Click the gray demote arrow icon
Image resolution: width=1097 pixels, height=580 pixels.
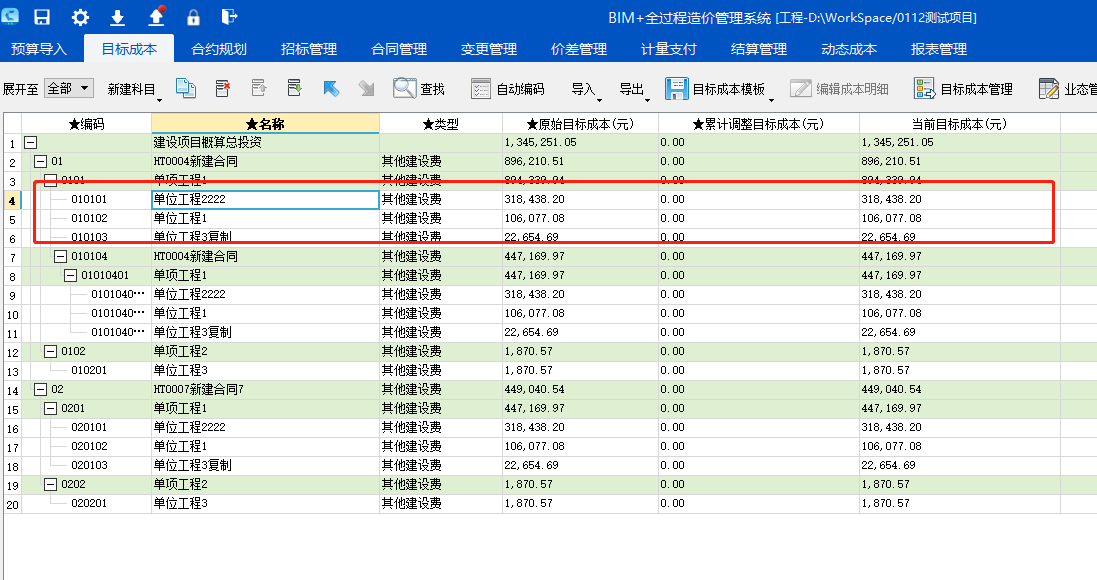[367, 88]
